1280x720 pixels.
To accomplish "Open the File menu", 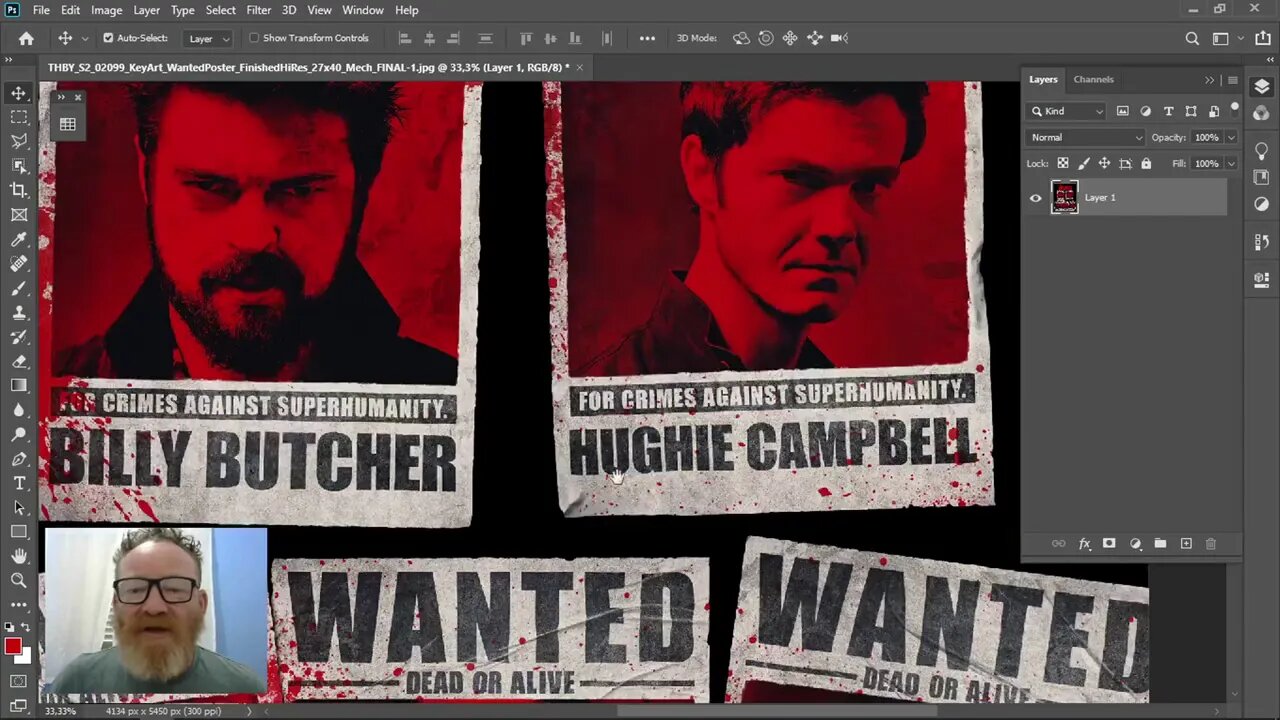I will point(41,10).
